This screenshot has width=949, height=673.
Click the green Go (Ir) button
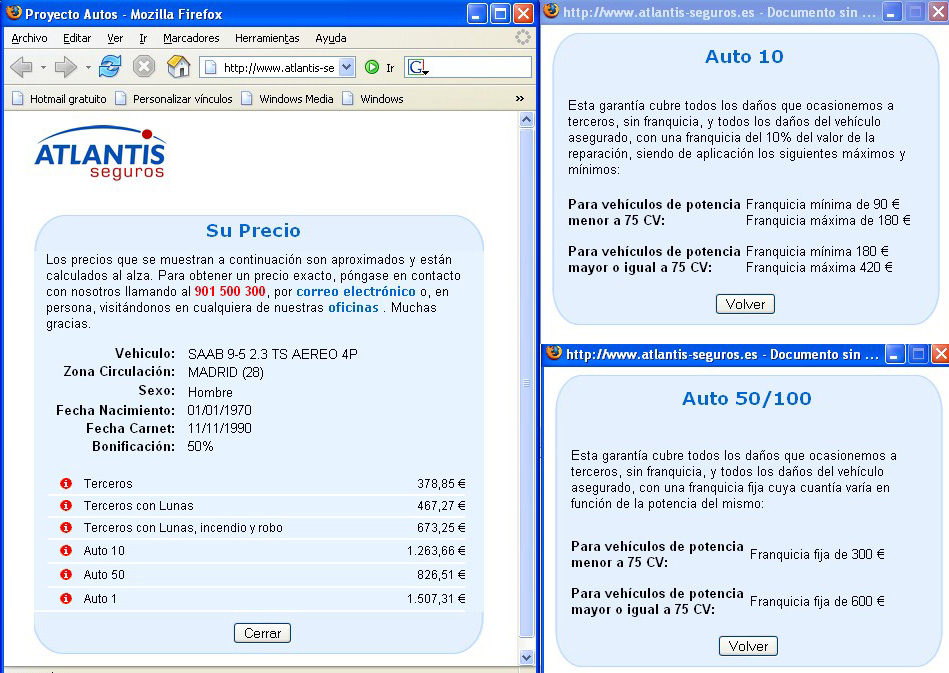coord(372,67)
